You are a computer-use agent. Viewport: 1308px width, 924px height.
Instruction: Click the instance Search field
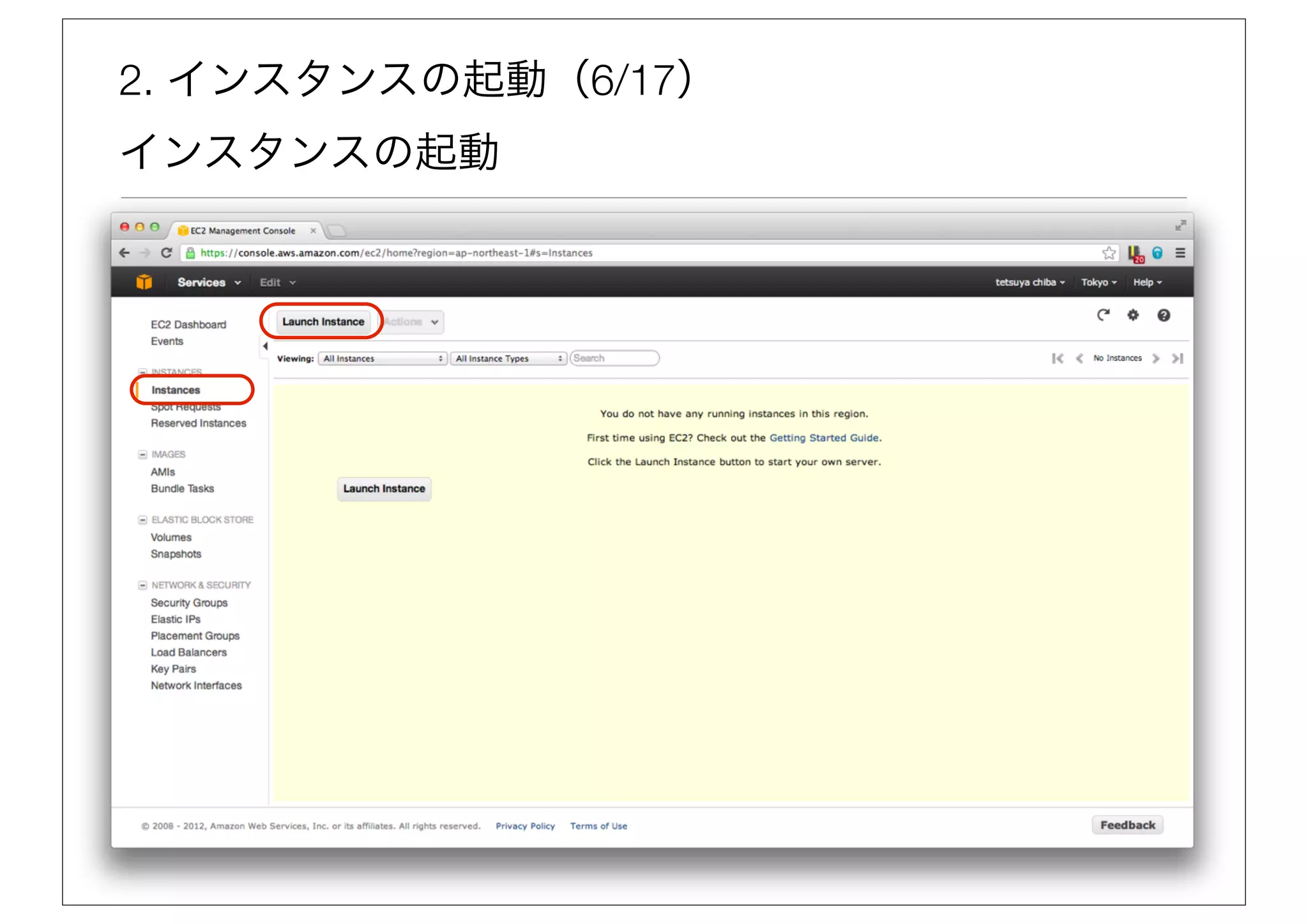point(614,358)
